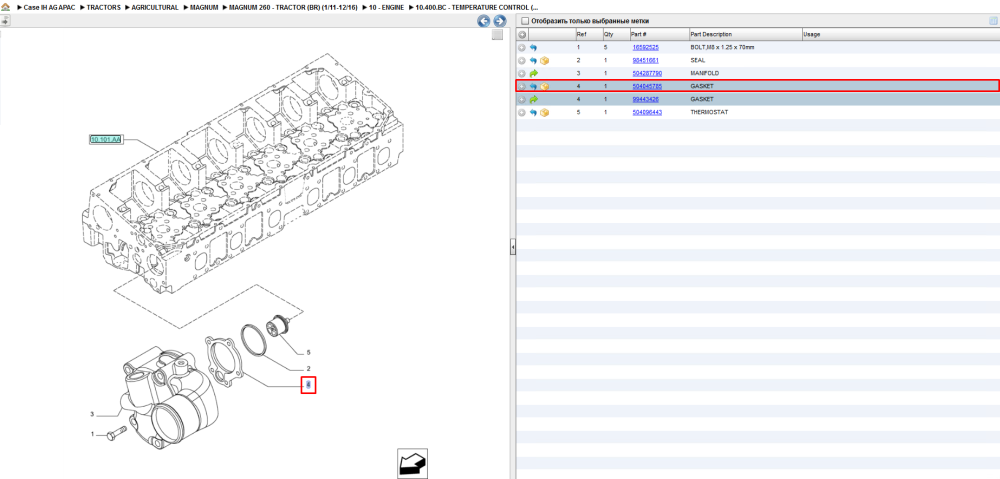Screen dimensions: 1000x479
Task: Click the 'BOLT,M8 x 1.25 x 70mm' description
Action: [x=722, y=48]
